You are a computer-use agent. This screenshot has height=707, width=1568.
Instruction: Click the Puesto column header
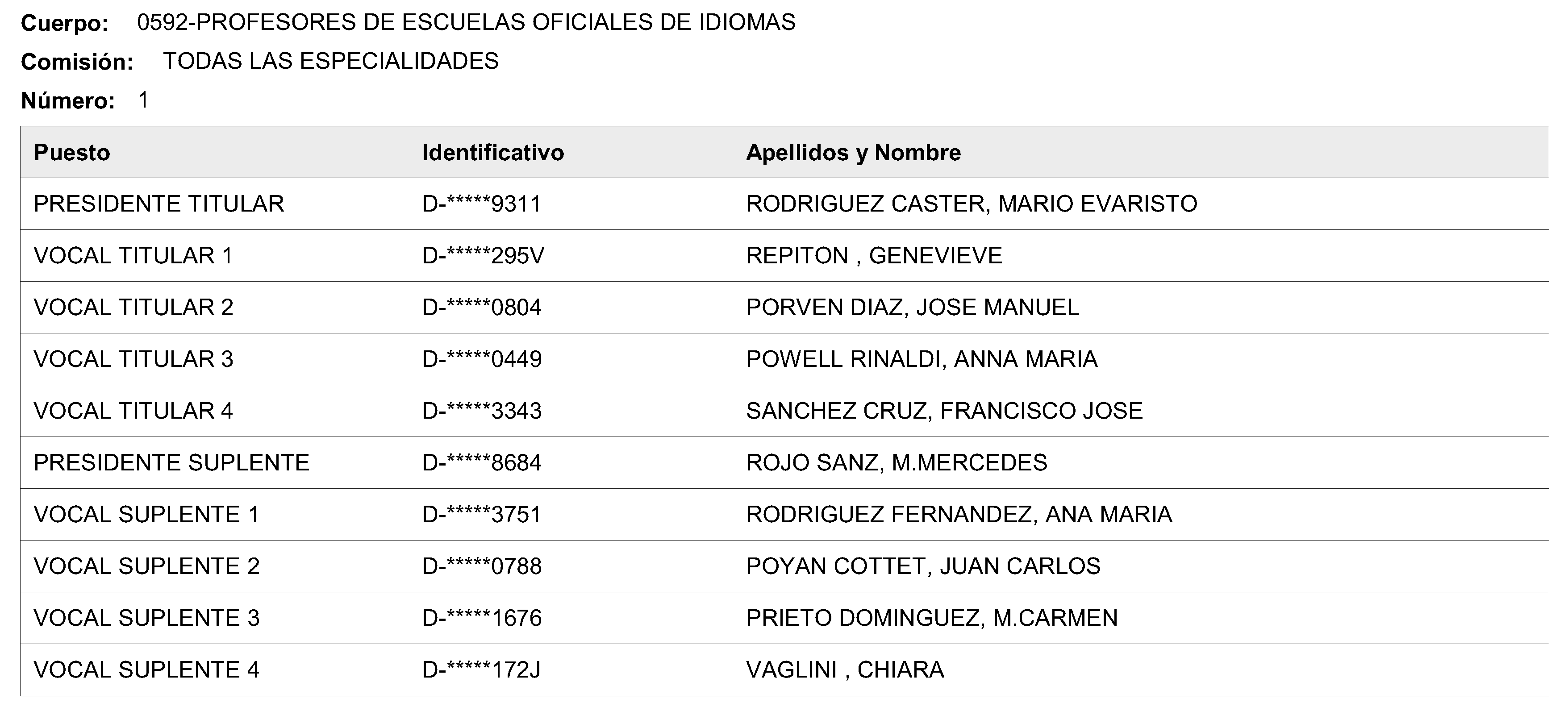[72, 153]
